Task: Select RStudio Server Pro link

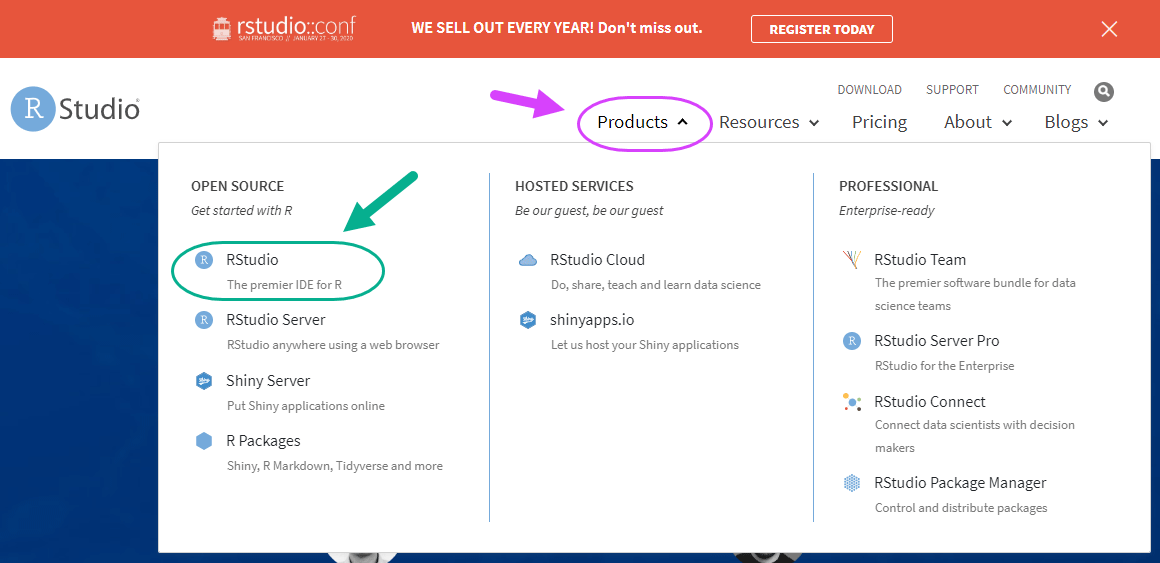Action: coord(937,341)
